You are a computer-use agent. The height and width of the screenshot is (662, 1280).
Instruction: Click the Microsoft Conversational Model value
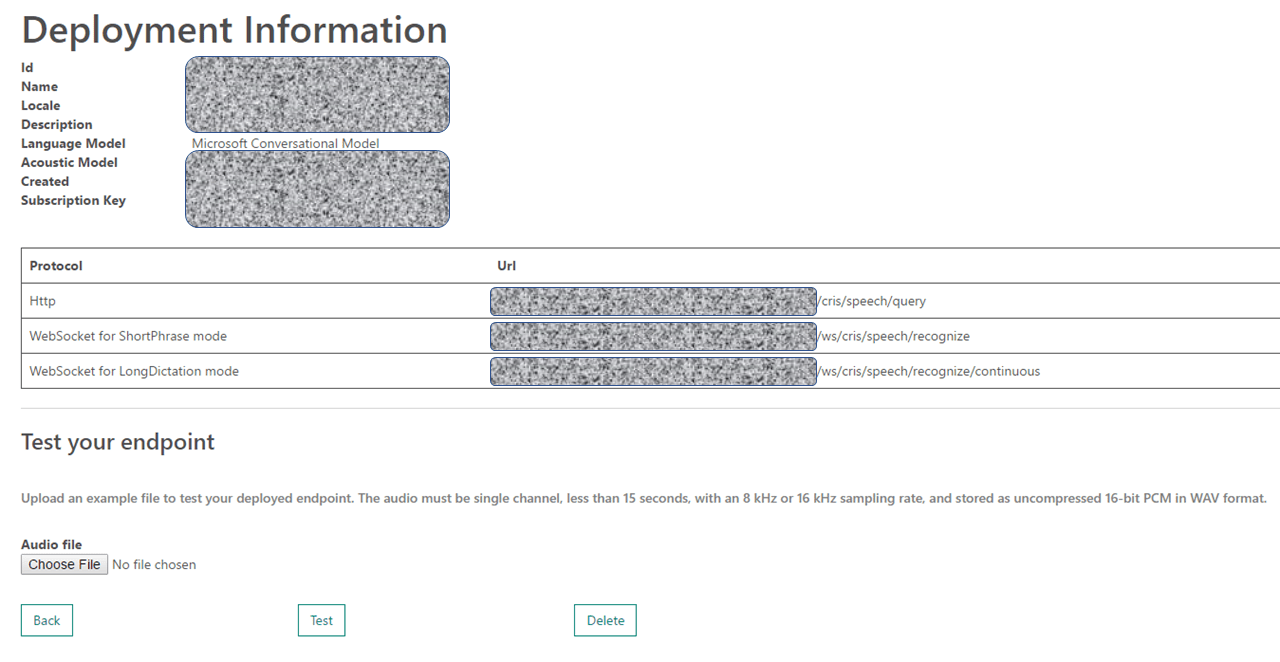pyautogui.click(x=285, y=143)
